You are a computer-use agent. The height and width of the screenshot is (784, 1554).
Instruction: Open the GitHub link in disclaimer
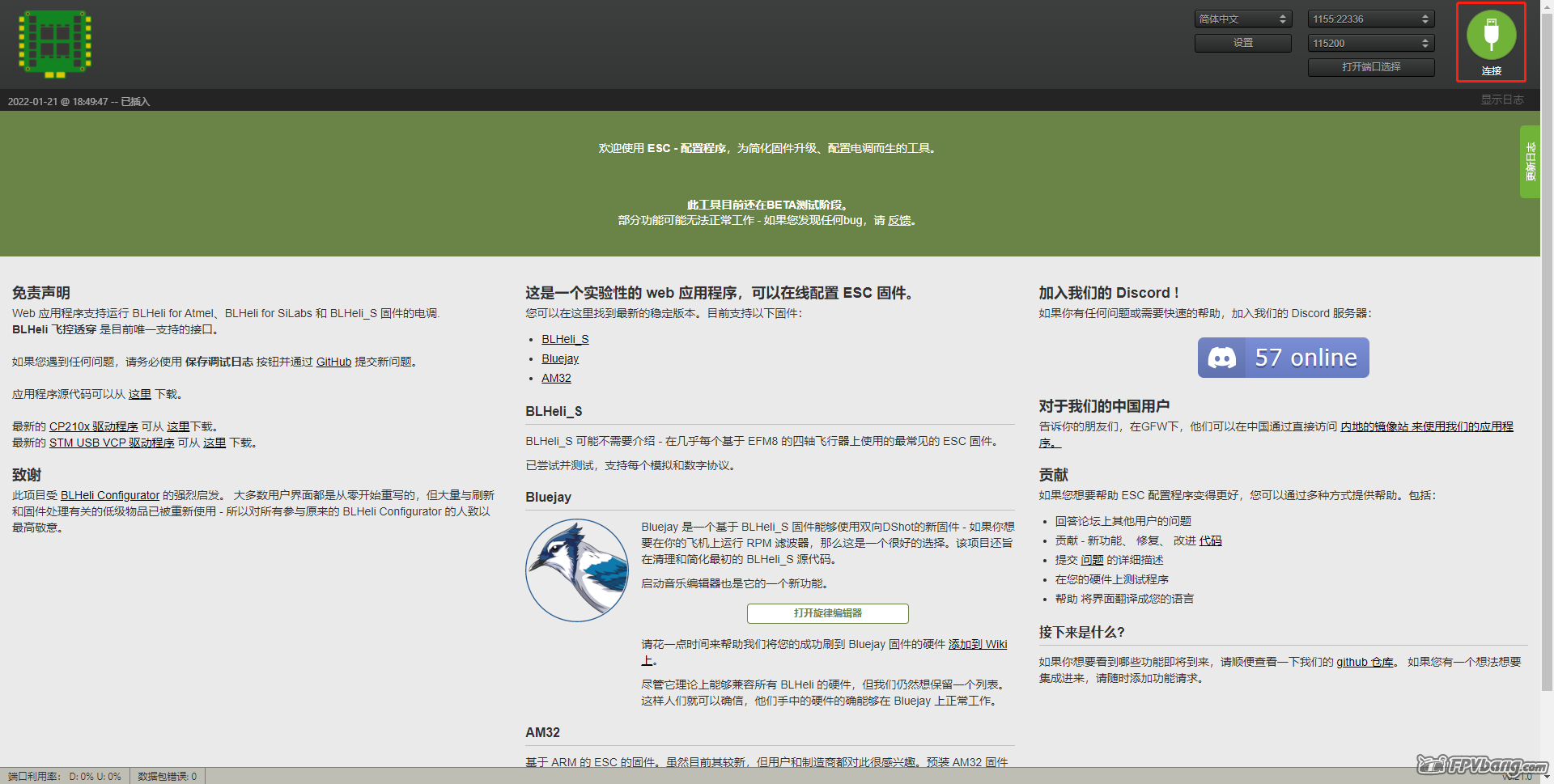pos(333,362)
